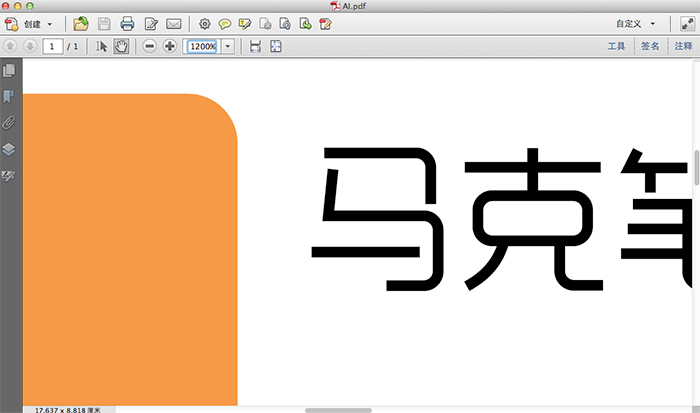Open a file with the folder icon
This screenshot has height=413, width=700.
pos(81,24)
